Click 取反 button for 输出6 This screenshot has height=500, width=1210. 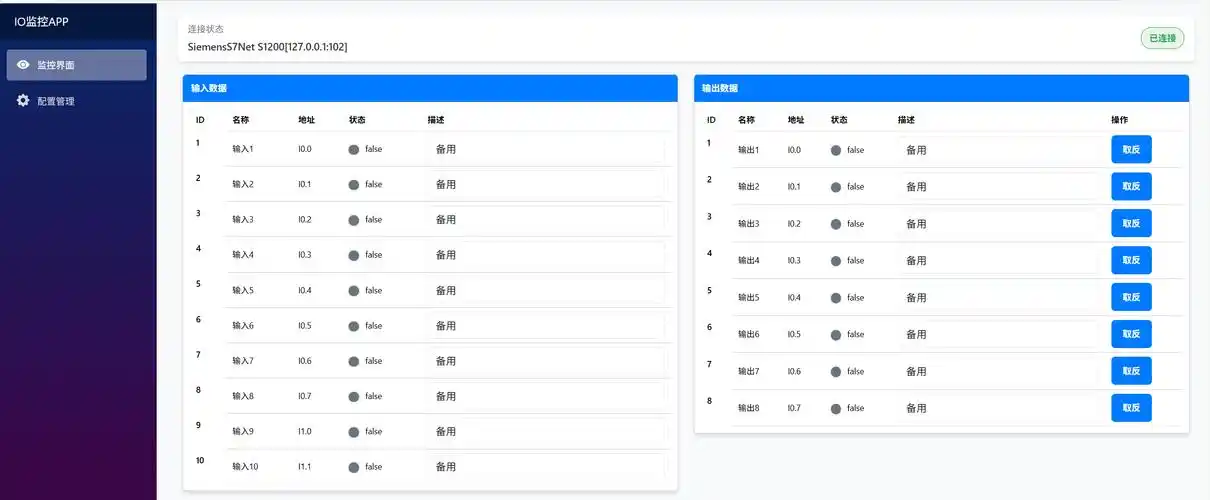coord(1131,334)
